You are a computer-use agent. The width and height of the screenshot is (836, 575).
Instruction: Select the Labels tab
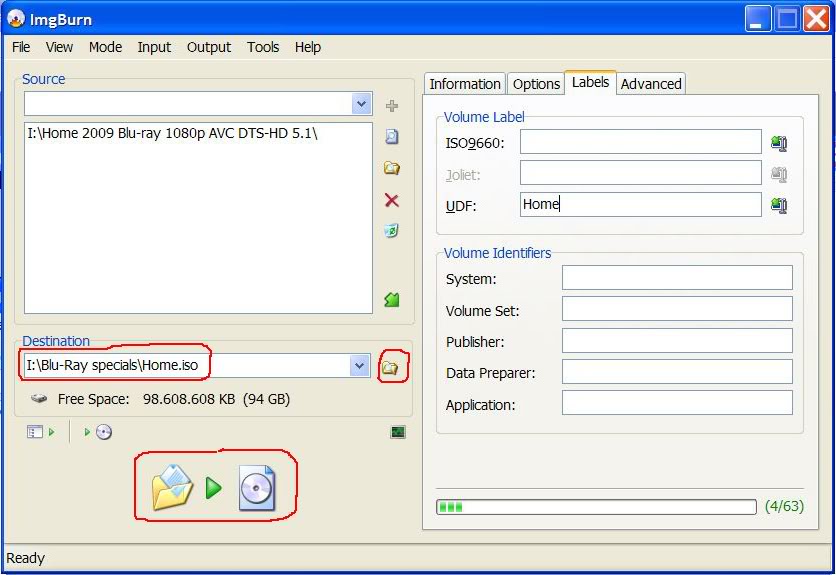(x=590, y=82)
